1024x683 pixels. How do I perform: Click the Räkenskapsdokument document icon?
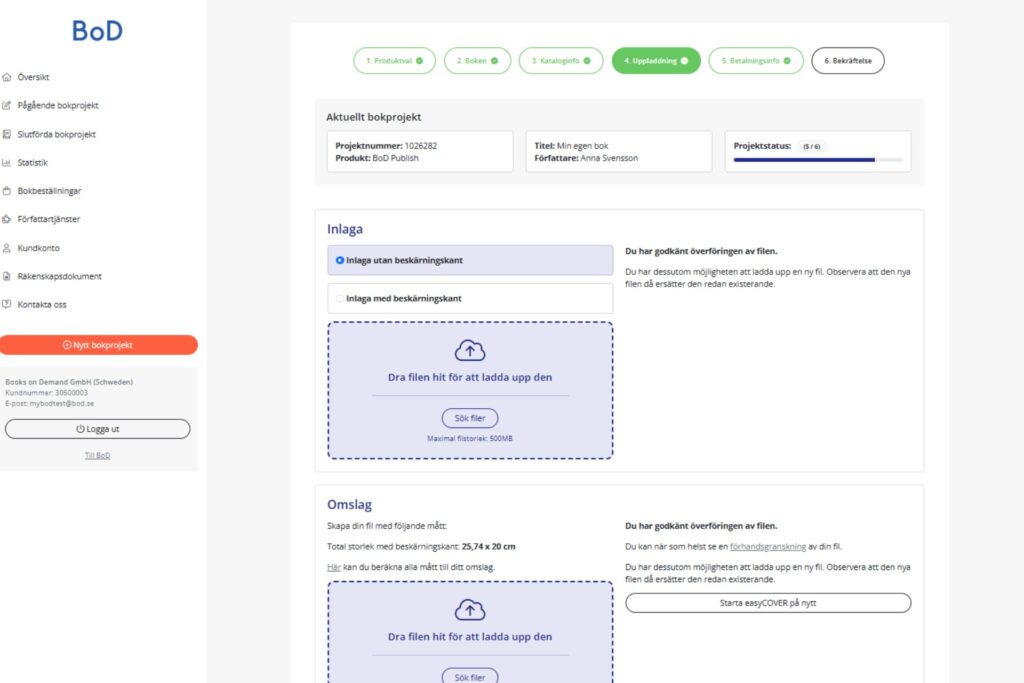pos(7,276)
